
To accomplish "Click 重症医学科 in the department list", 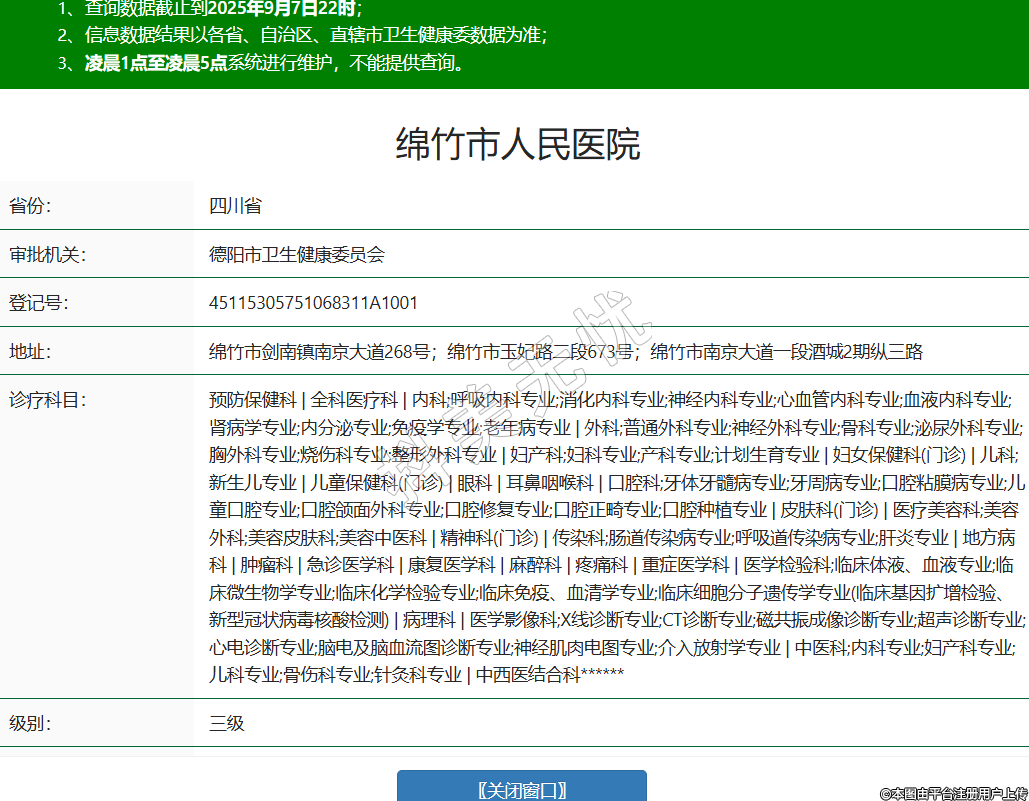I will (685, 565).
